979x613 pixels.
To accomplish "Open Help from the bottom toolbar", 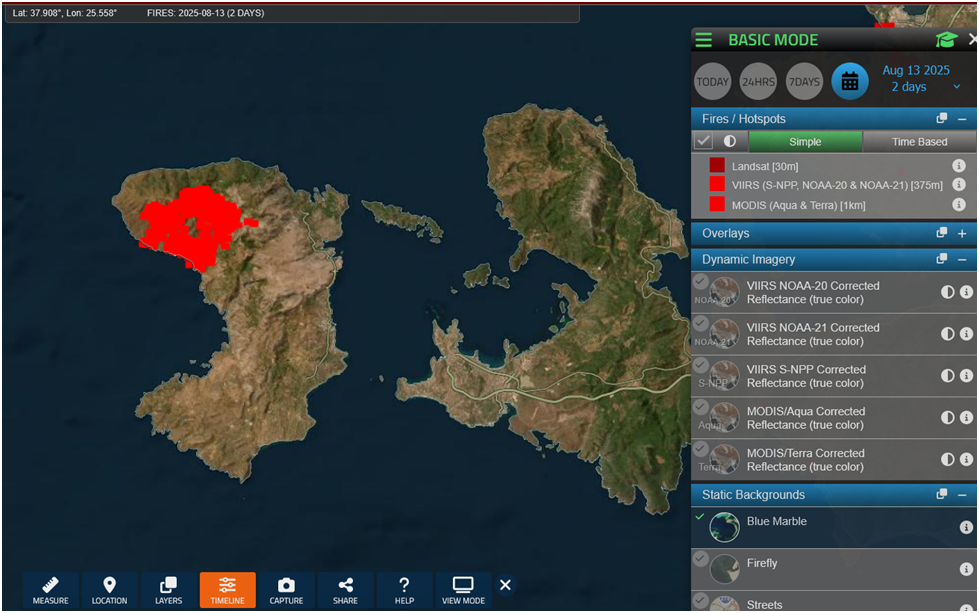I will click(404, 590).
